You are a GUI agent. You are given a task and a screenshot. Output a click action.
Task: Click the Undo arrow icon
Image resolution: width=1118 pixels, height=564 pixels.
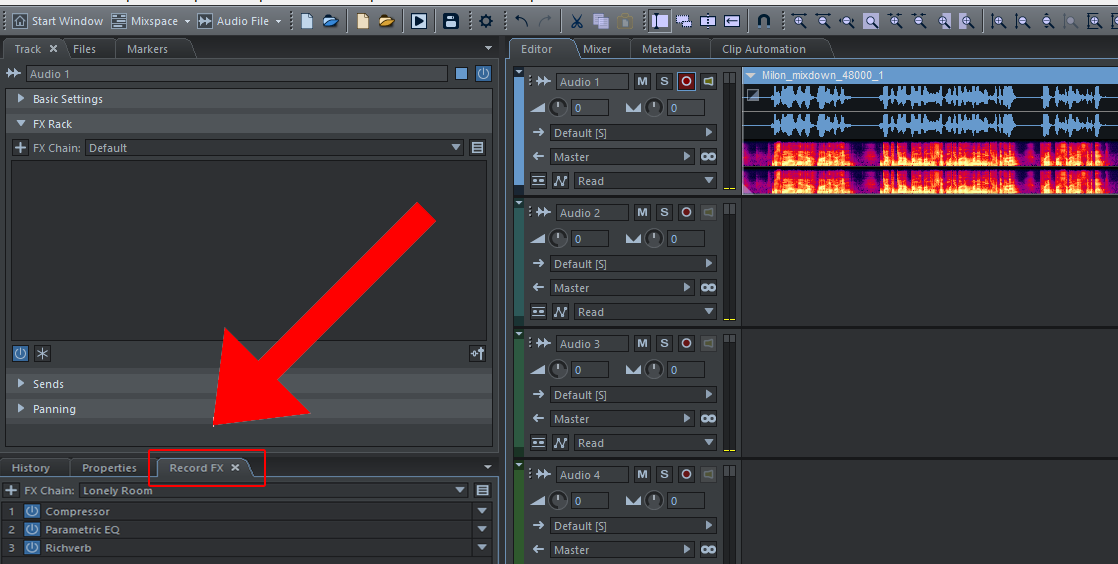[521, 21]
